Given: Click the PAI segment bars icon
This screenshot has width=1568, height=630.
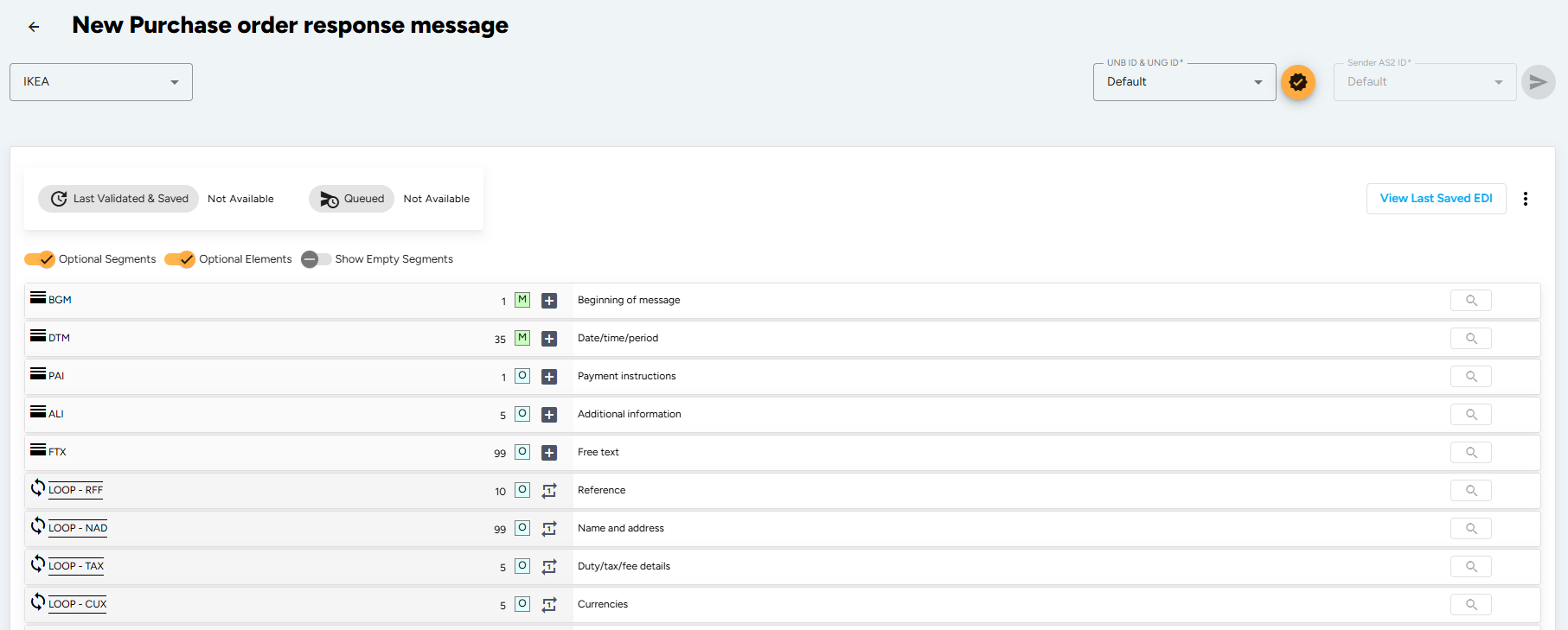Looking at the screenshot, I should pyautogui.click(x=38, y=373).
